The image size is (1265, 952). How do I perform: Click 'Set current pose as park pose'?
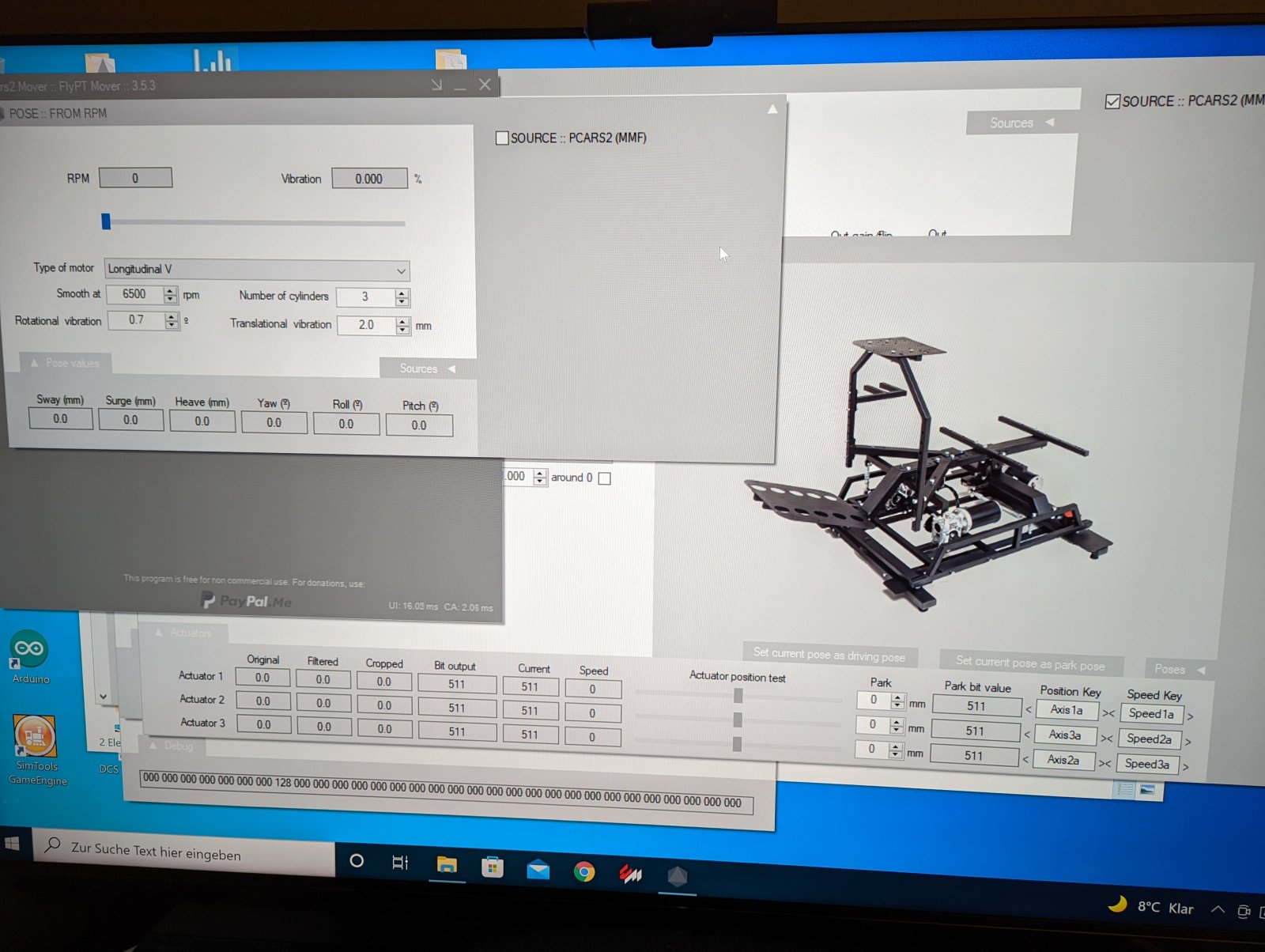1030,663
